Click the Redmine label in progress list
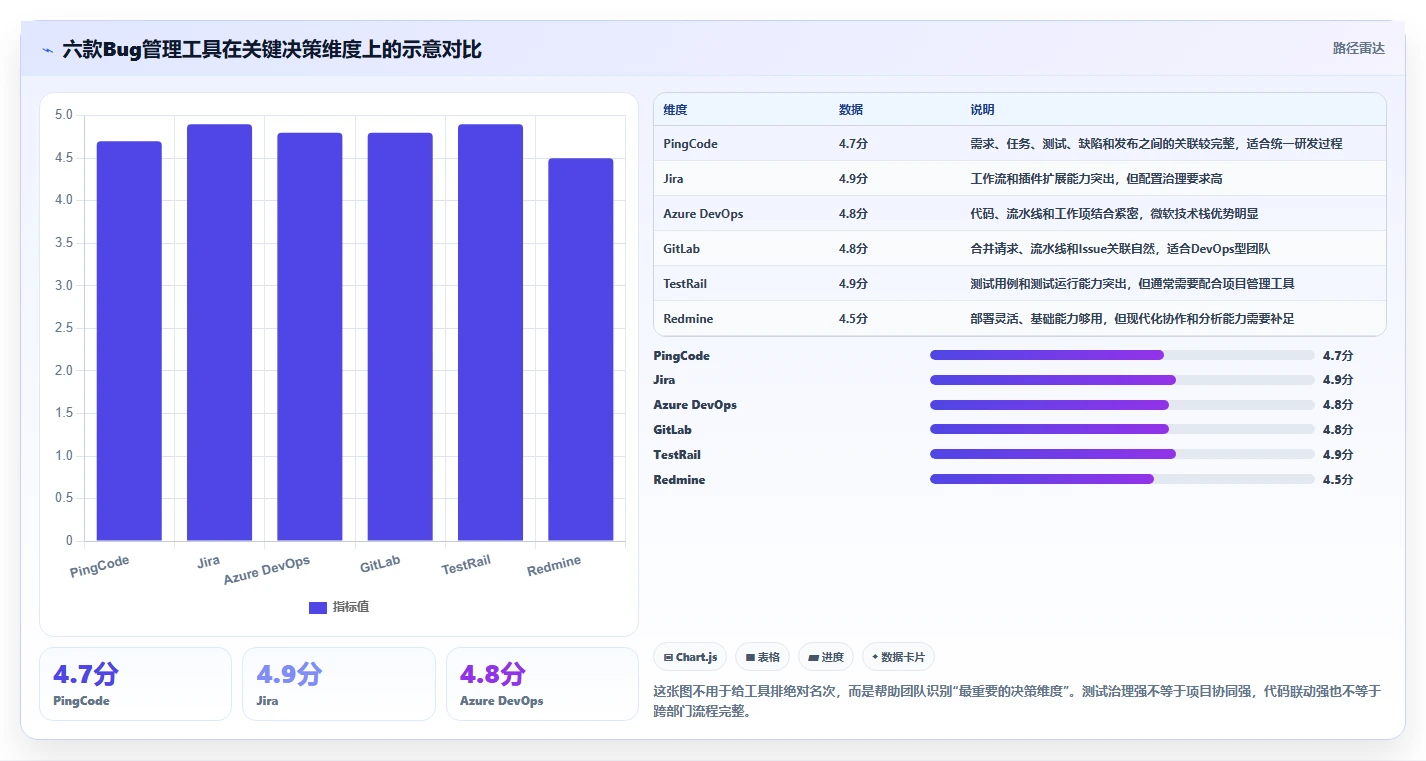Viewport: 1426px width, 761px height. pos(679,480)
